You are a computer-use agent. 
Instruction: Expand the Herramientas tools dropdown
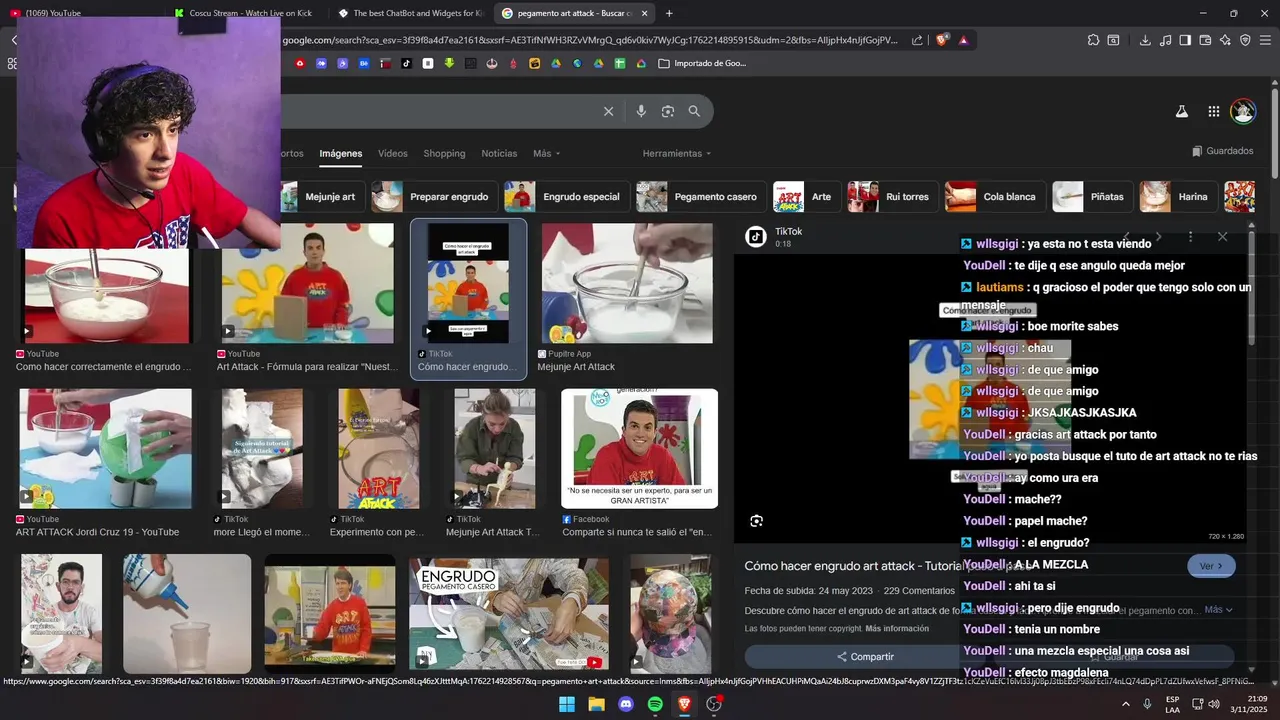677,153
